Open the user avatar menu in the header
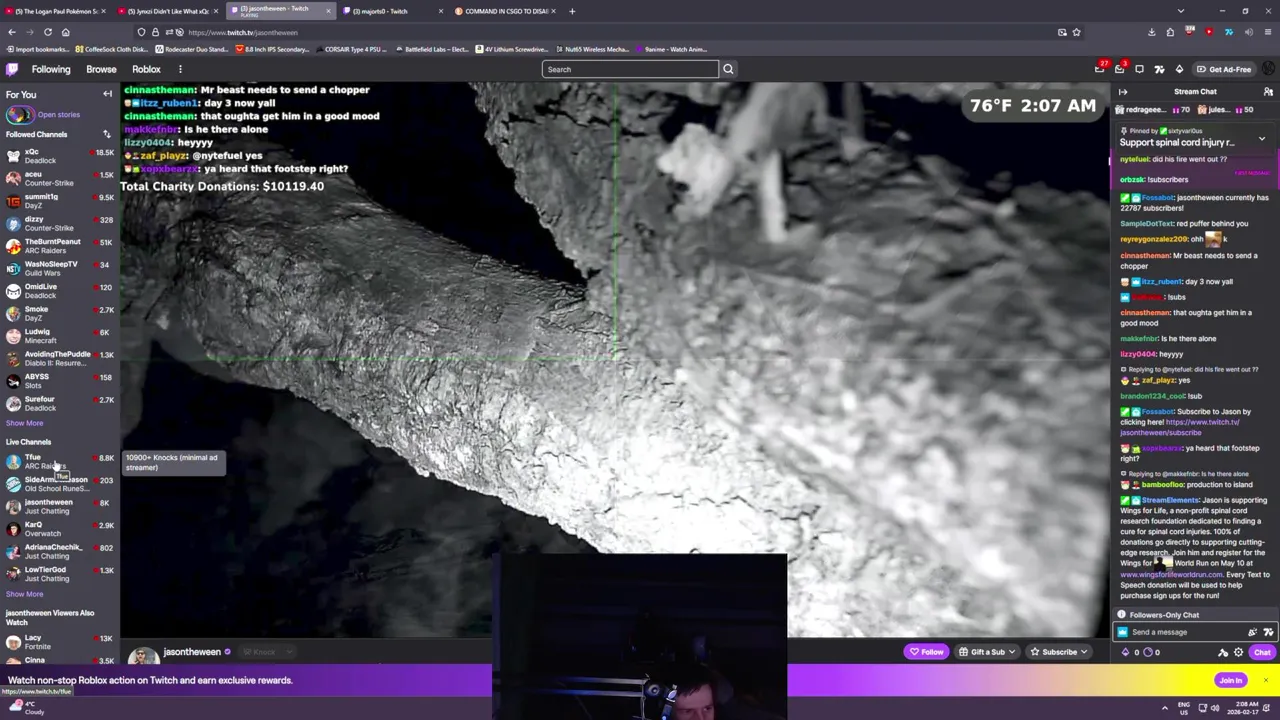 coord(1268,69)
